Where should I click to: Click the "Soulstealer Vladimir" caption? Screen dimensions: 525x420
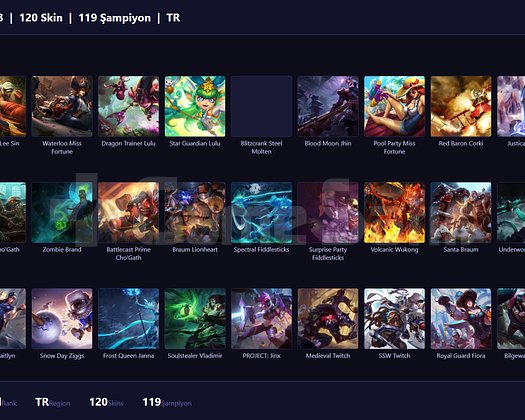click(x=195, y=356)
